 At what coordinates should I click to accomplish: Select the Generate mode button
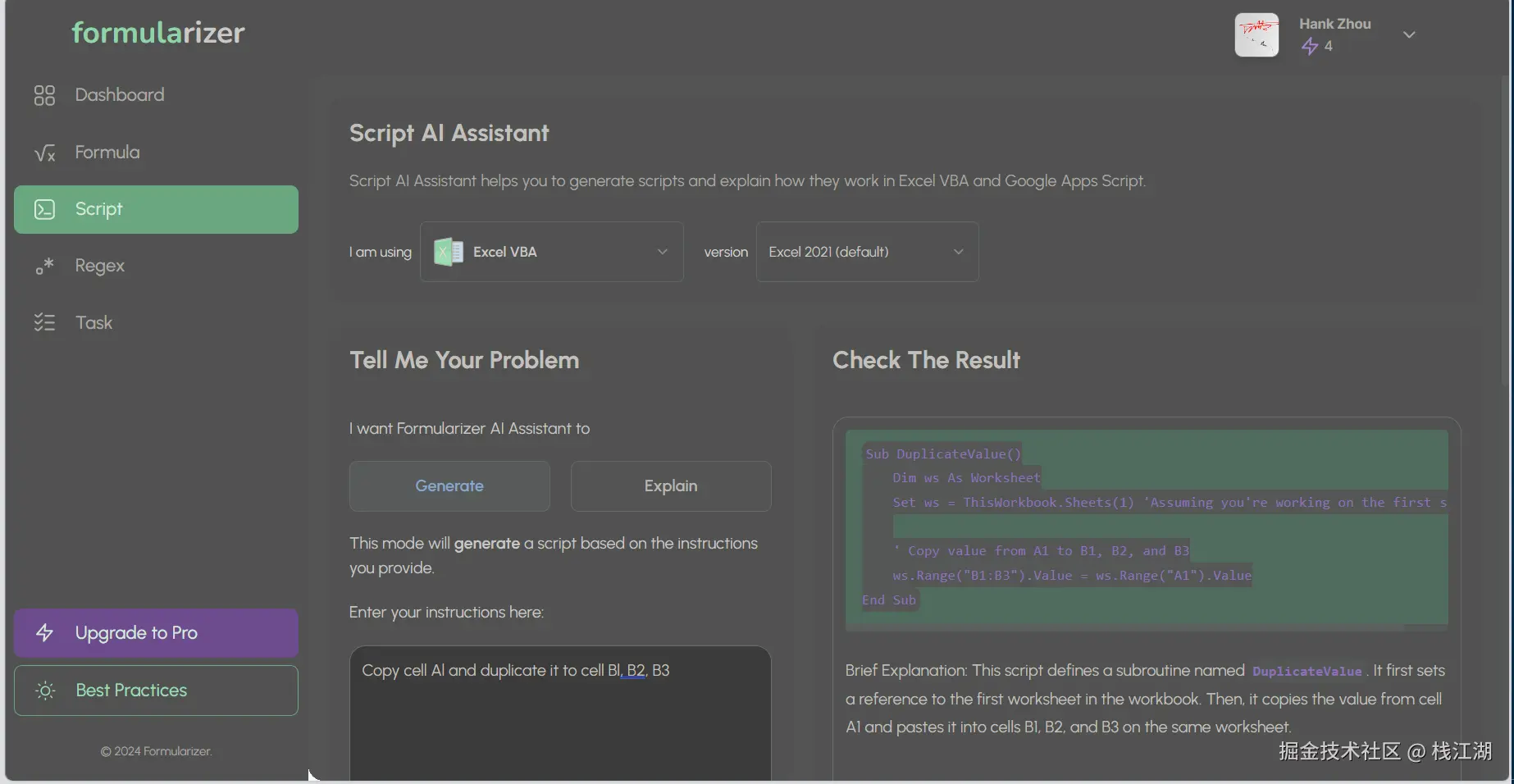(449, 486)
